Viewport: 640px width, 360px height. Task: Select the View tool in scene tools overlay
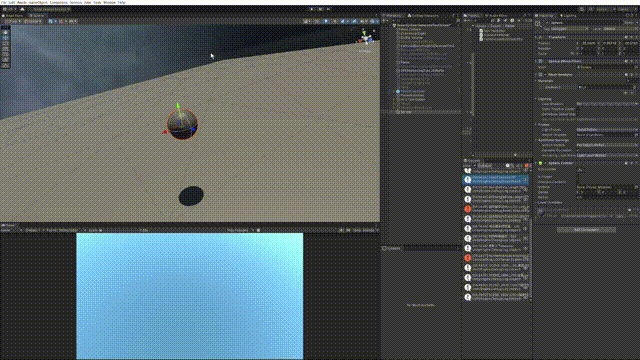click(x=5, y=32)
